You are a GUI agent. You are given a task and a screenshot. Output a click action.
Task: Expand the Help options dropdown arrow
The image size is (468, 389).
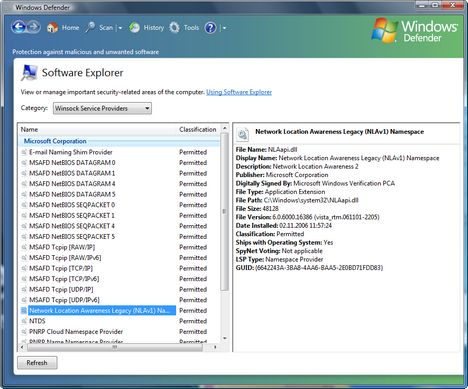coord(224,28)
